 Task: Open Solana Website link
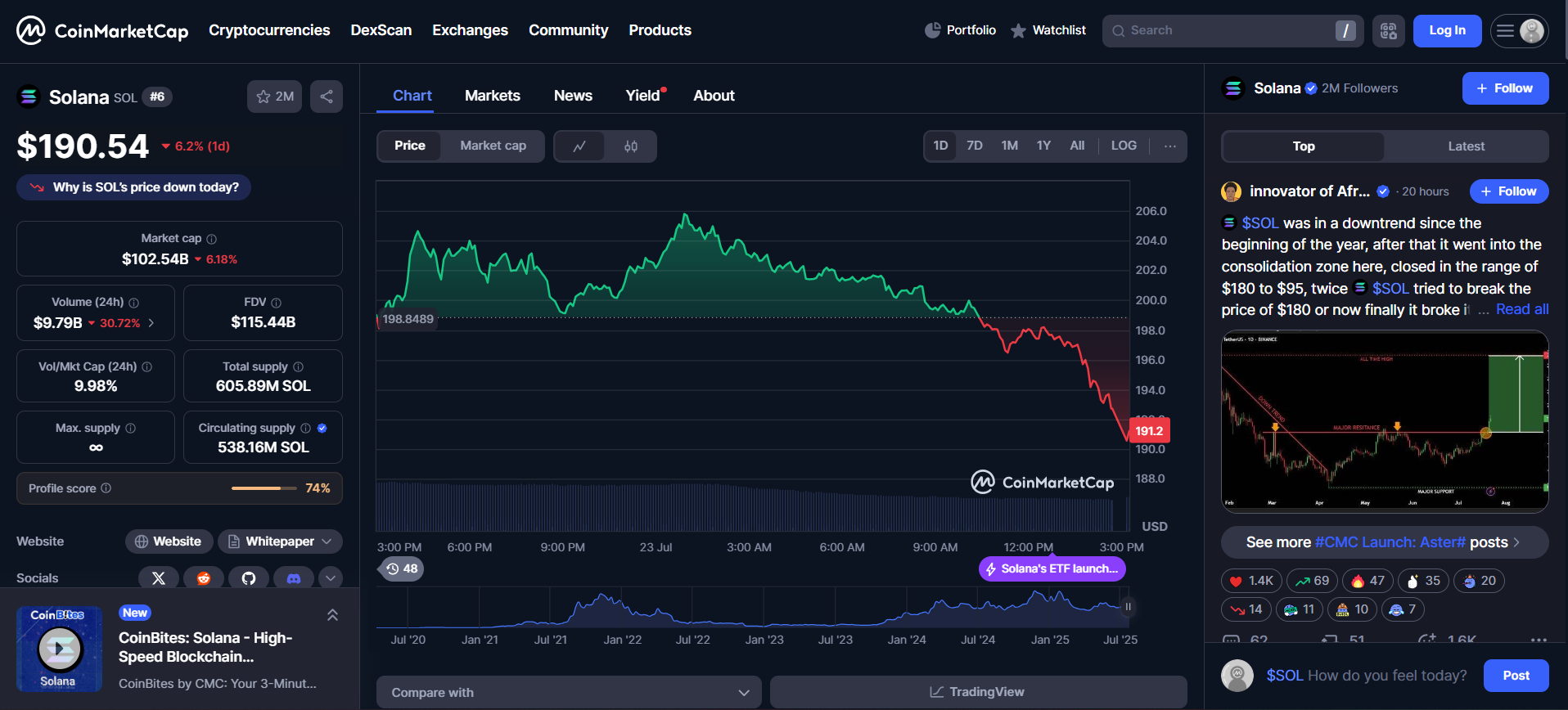pyautogui.click(x=169, y=541)
